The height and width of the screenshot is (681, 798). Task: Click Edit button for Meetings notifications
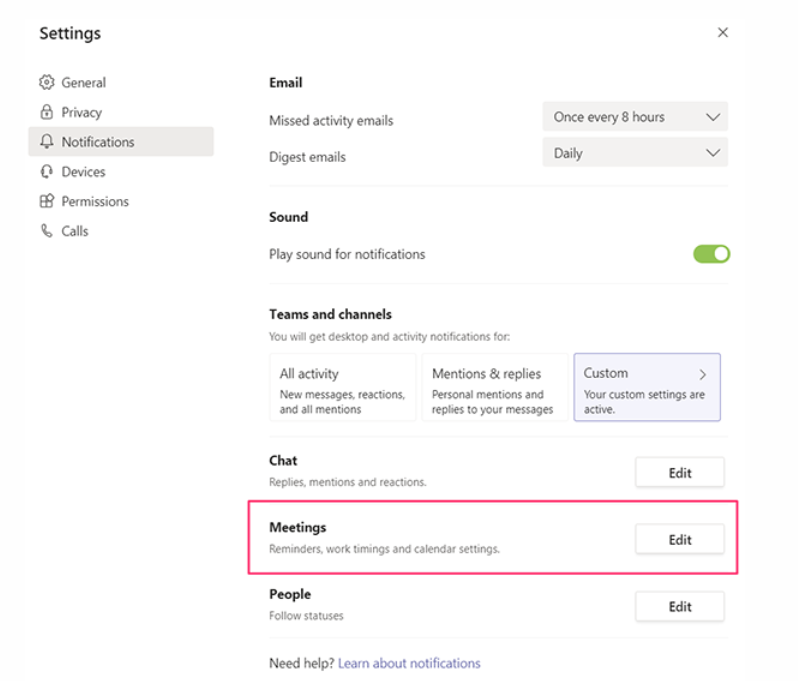point(680,540)
